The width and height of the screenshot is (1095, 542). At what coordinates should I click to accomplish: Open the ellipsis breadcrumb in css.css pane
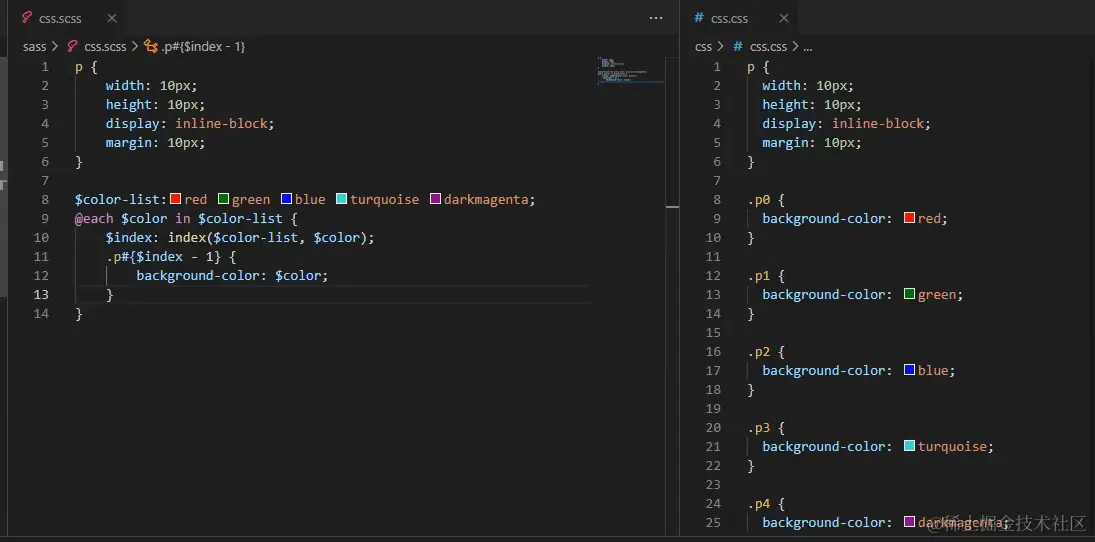pos(808,47)
